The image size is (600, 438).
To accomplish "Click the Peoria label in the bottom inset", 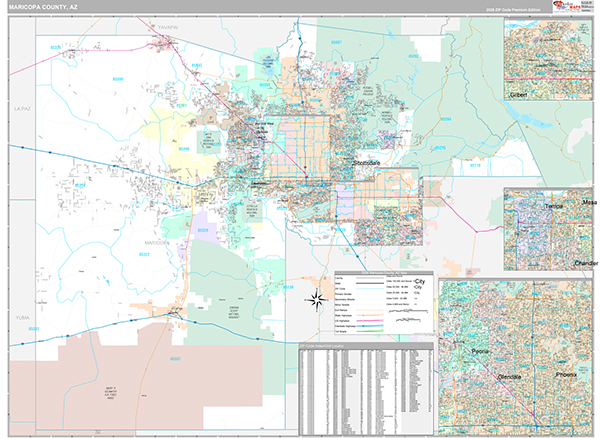I will pos(480,352).
